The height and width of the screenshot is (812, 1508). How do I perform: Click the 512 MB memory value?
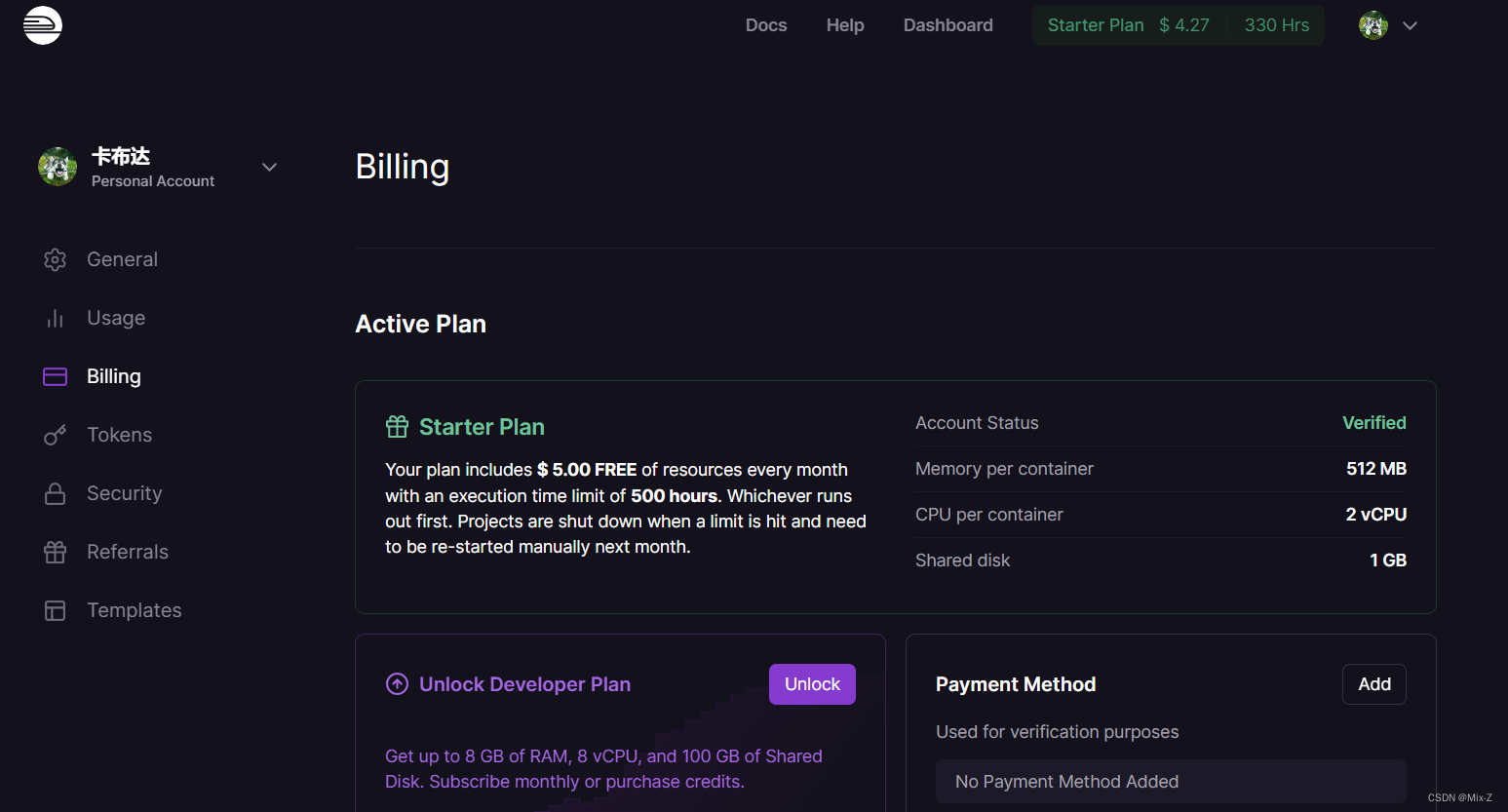tap(1376, 469)
